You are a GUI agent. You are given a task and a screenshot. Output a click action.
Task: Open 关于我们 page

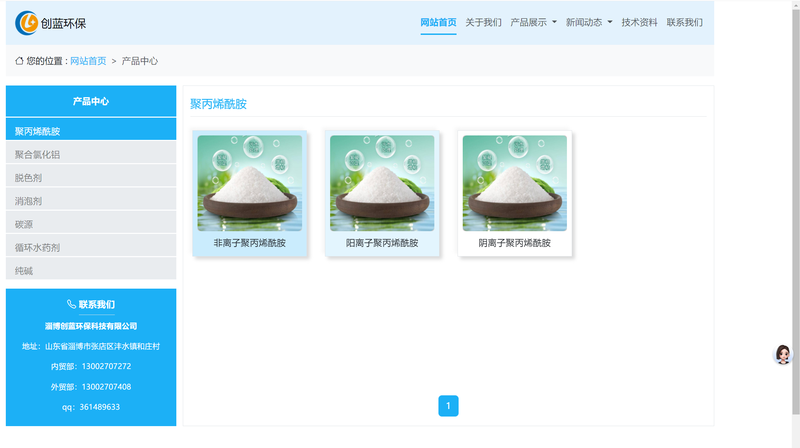483,22
